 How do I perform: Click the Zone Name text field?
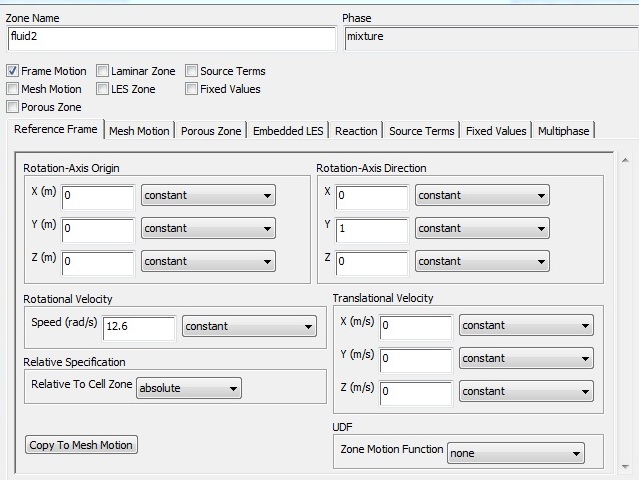click(170, 38)
